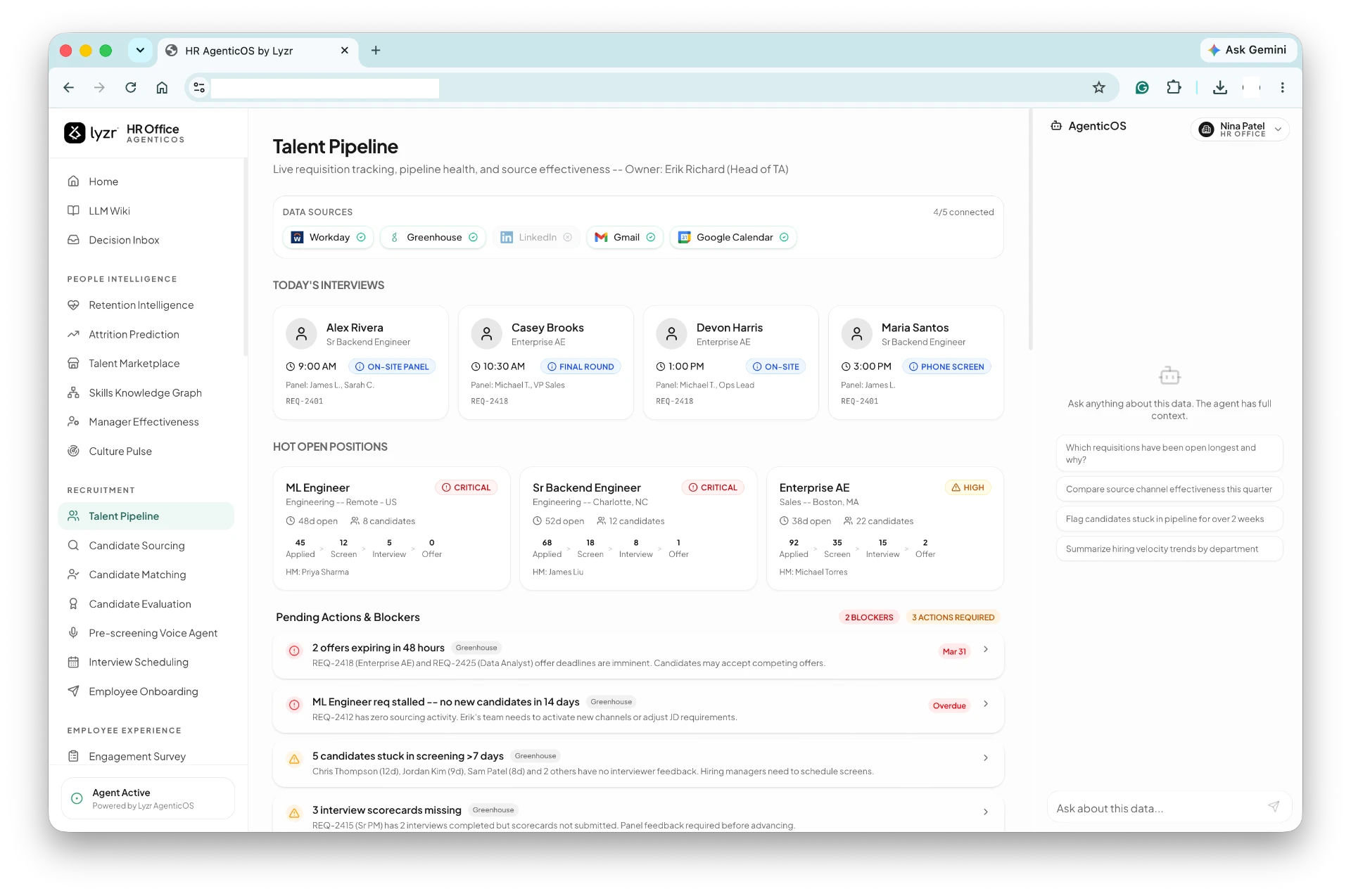The height and width of the screenshot is (896, 1351).
Task: Click the Home icon in sidebar
Action: tap(73, 181)
